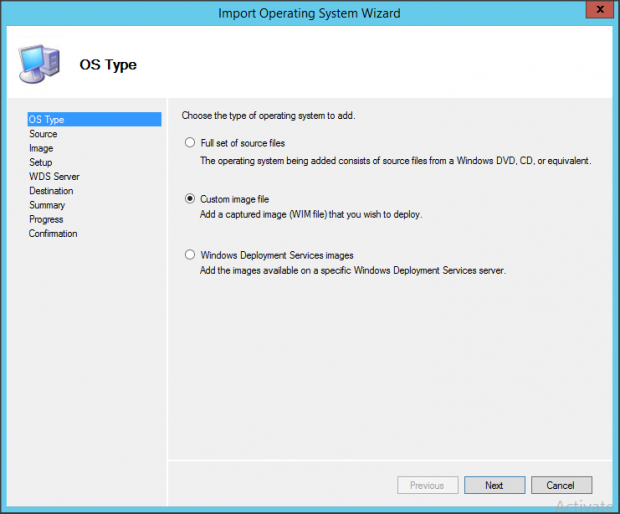This screenshot has width=620, height=514.
Task: Pick Windows Deployment Services images option
Action: (x=190, y=255)
